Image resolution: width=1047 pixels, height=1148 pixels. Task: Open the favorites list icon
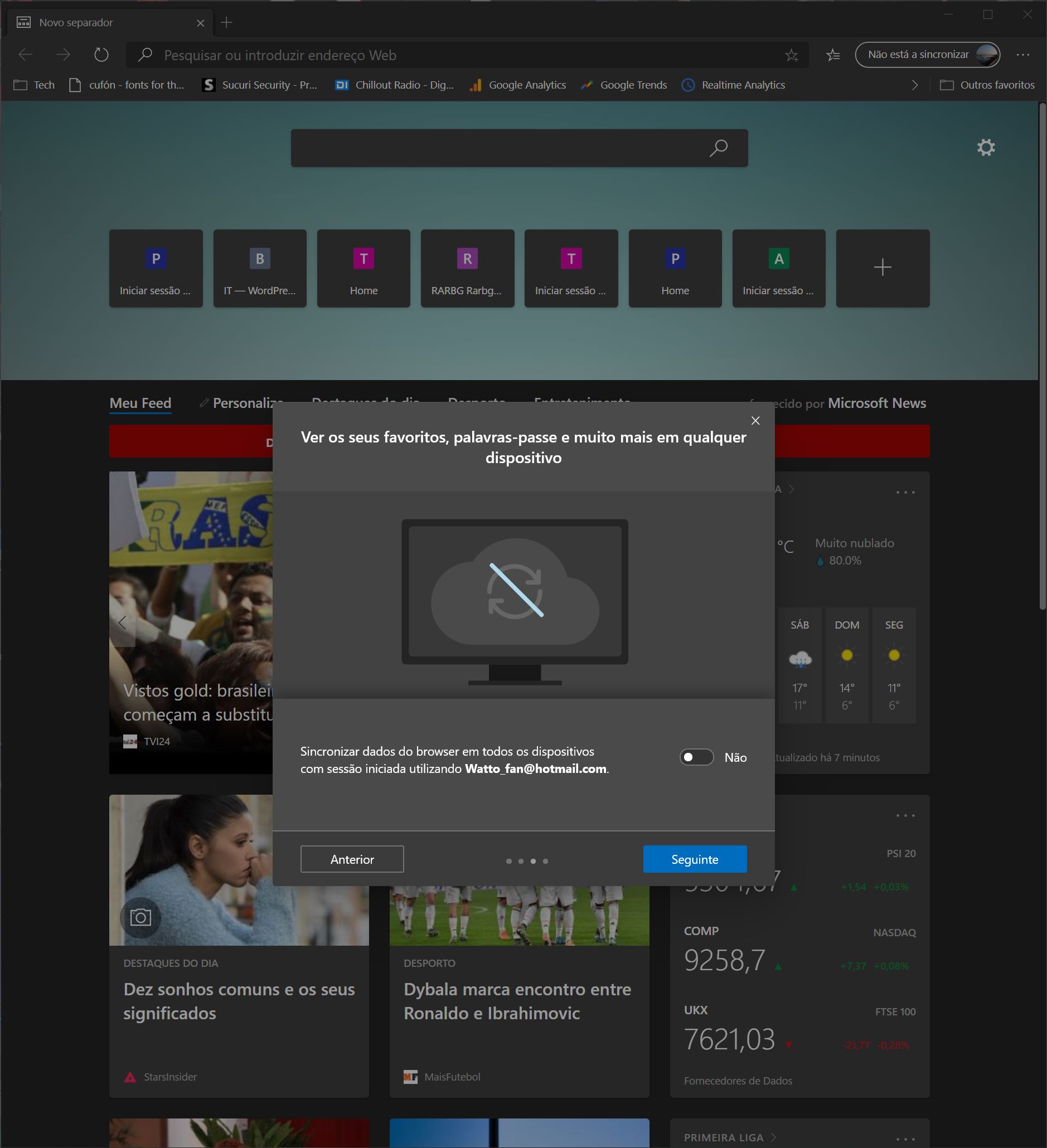point(833,55)
